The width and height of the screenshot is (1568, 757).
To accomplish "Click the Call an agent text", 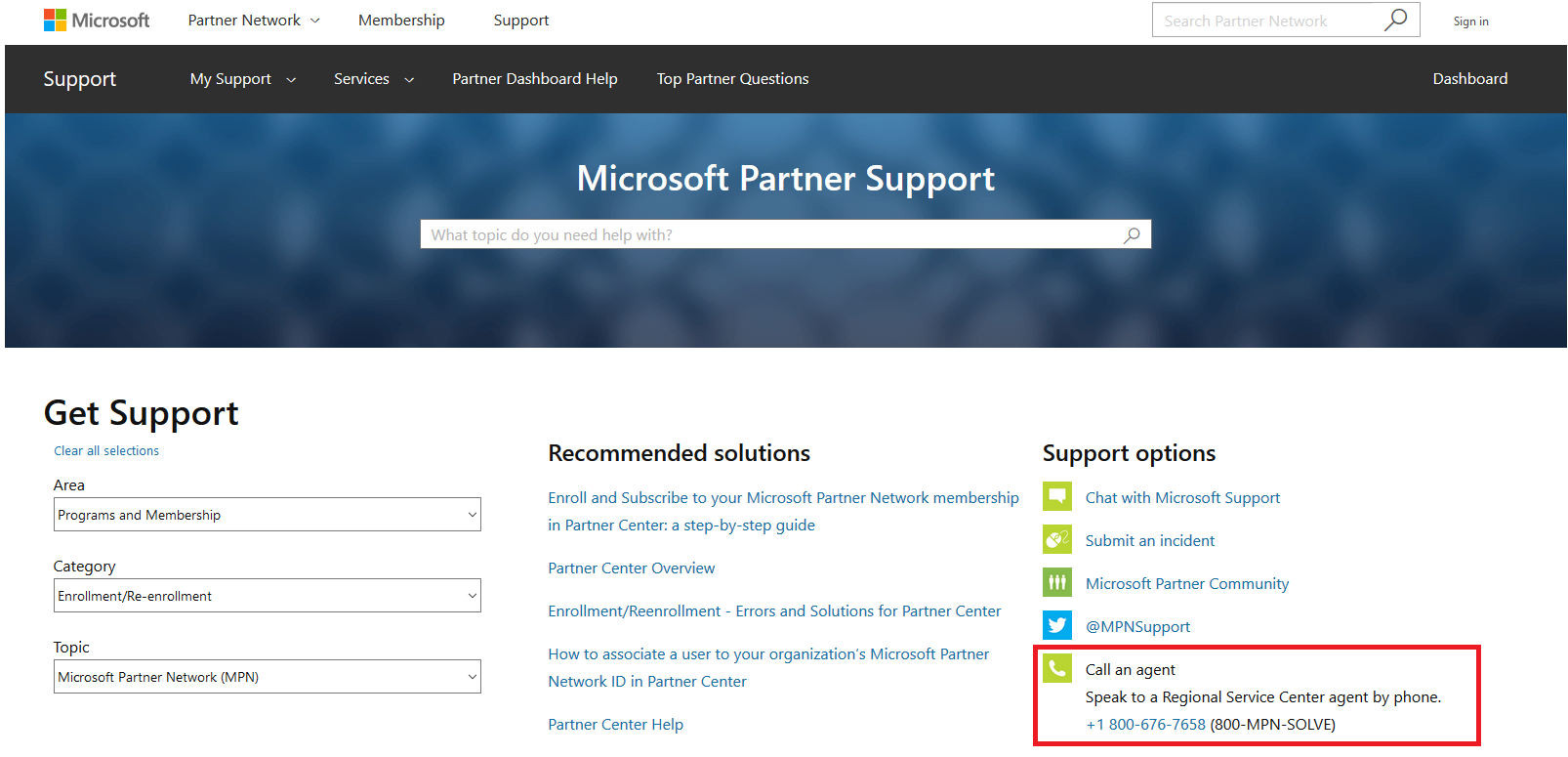I will [1130, 670].
